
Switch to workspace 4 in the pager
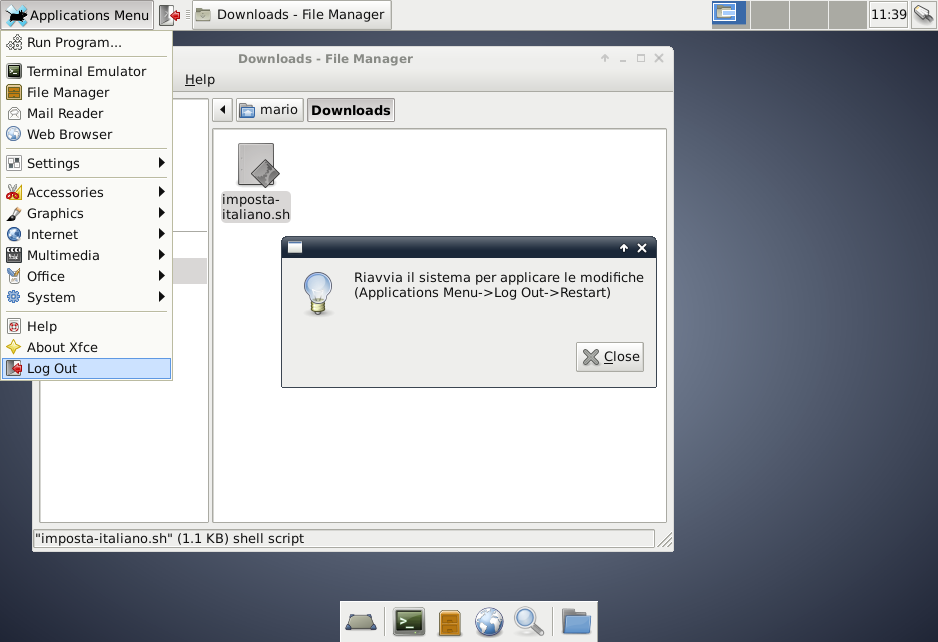pos(848,14)
